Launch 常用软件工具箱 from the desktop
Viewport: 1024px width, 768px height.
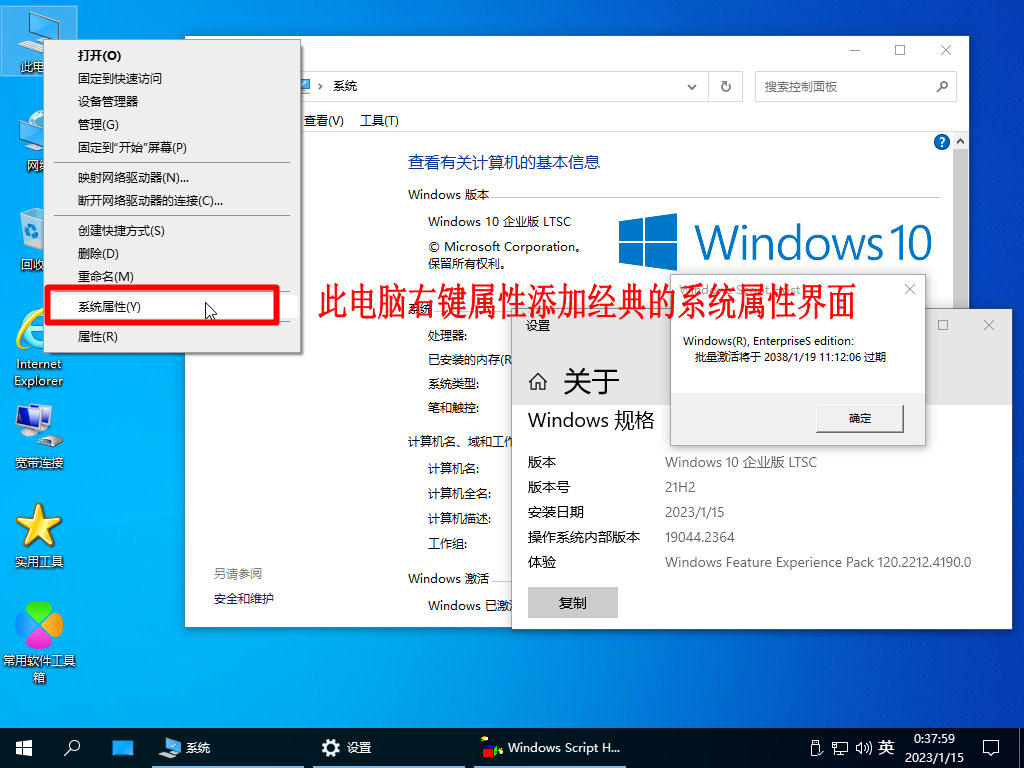pos(39,626)
